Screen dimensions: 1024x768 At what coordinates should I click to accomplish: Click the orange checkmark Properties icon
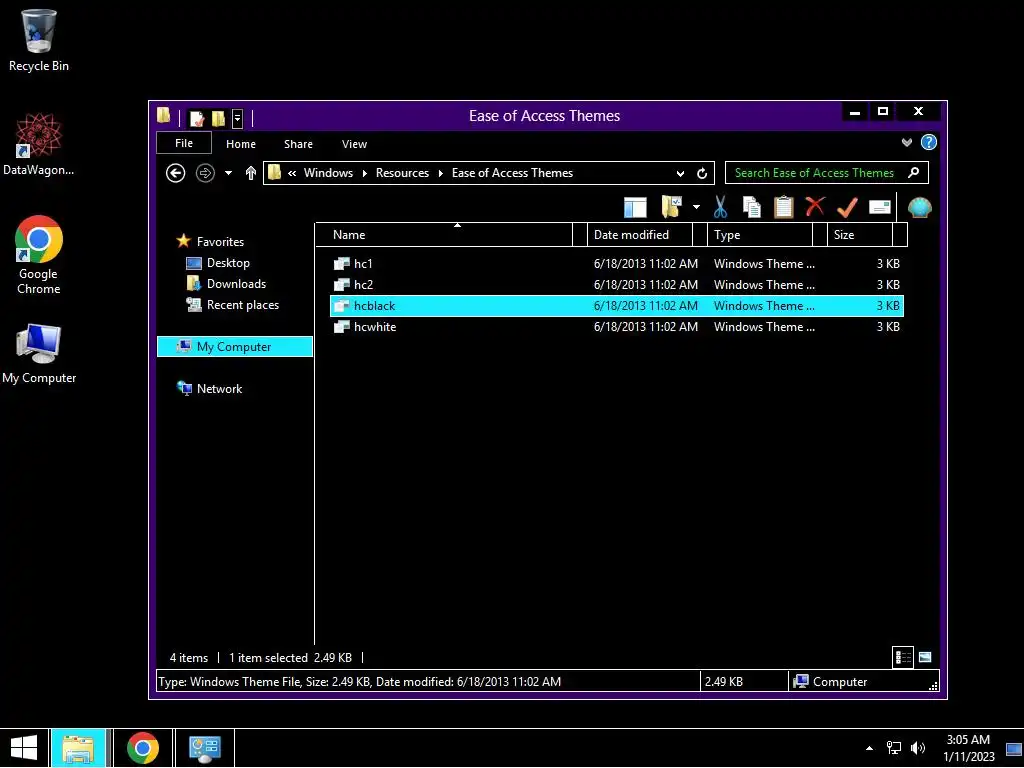click(847, 208)
